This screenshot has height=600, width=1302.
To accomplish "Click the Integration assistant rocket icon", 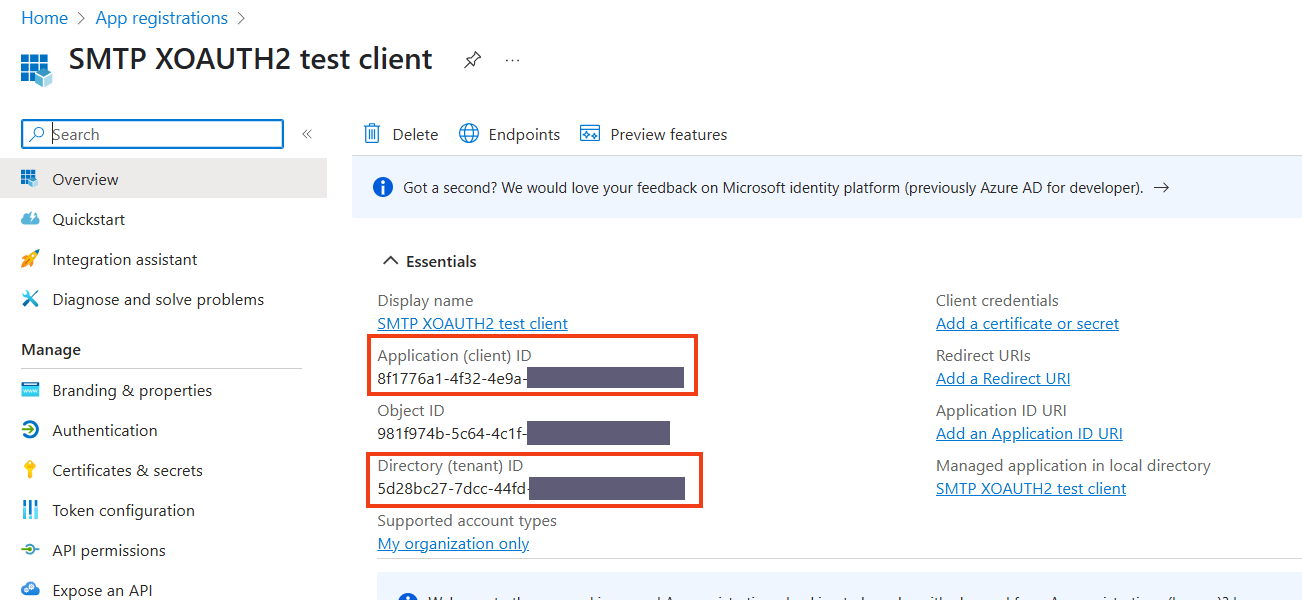I will (30, 259).
